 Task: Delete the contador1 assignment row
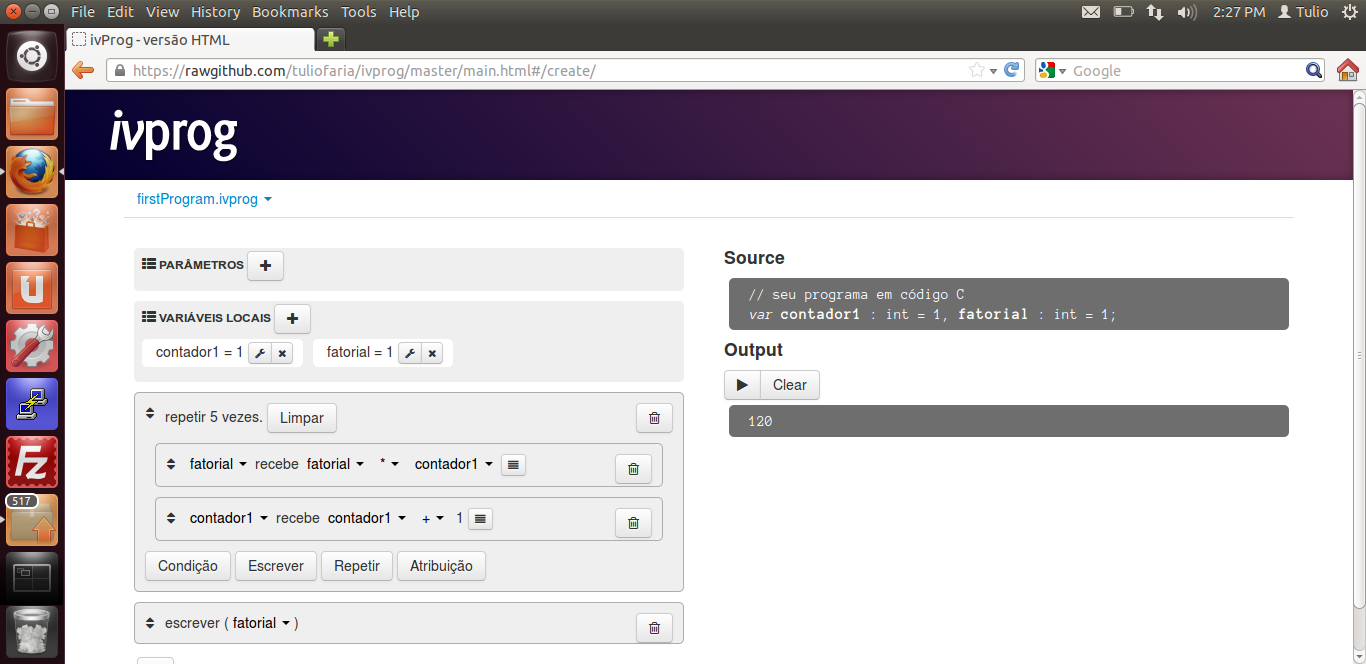click(633, 522)
